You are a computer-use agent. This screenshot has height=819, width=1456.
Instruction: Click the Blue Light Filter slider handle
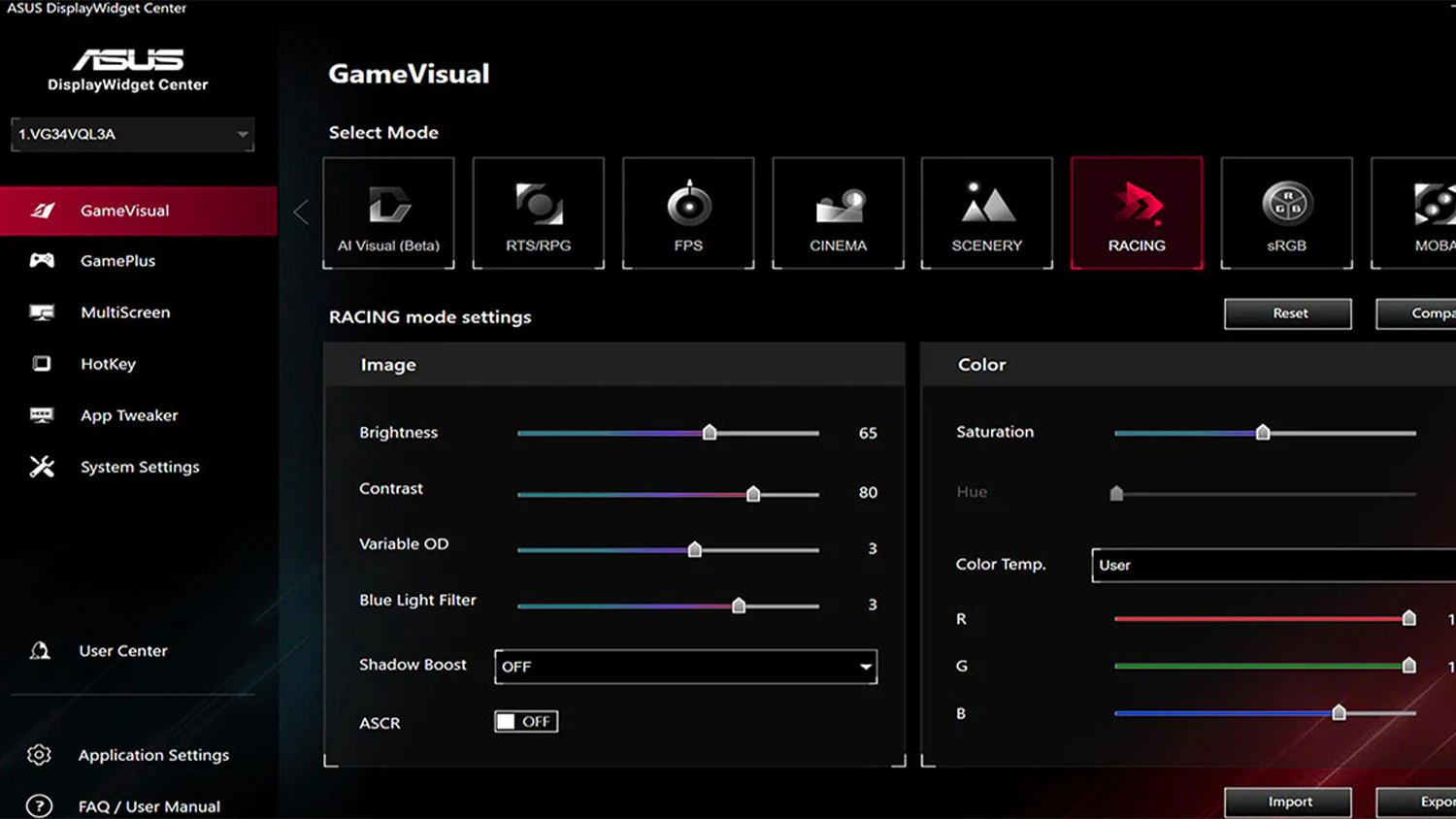tap(739, 606)
